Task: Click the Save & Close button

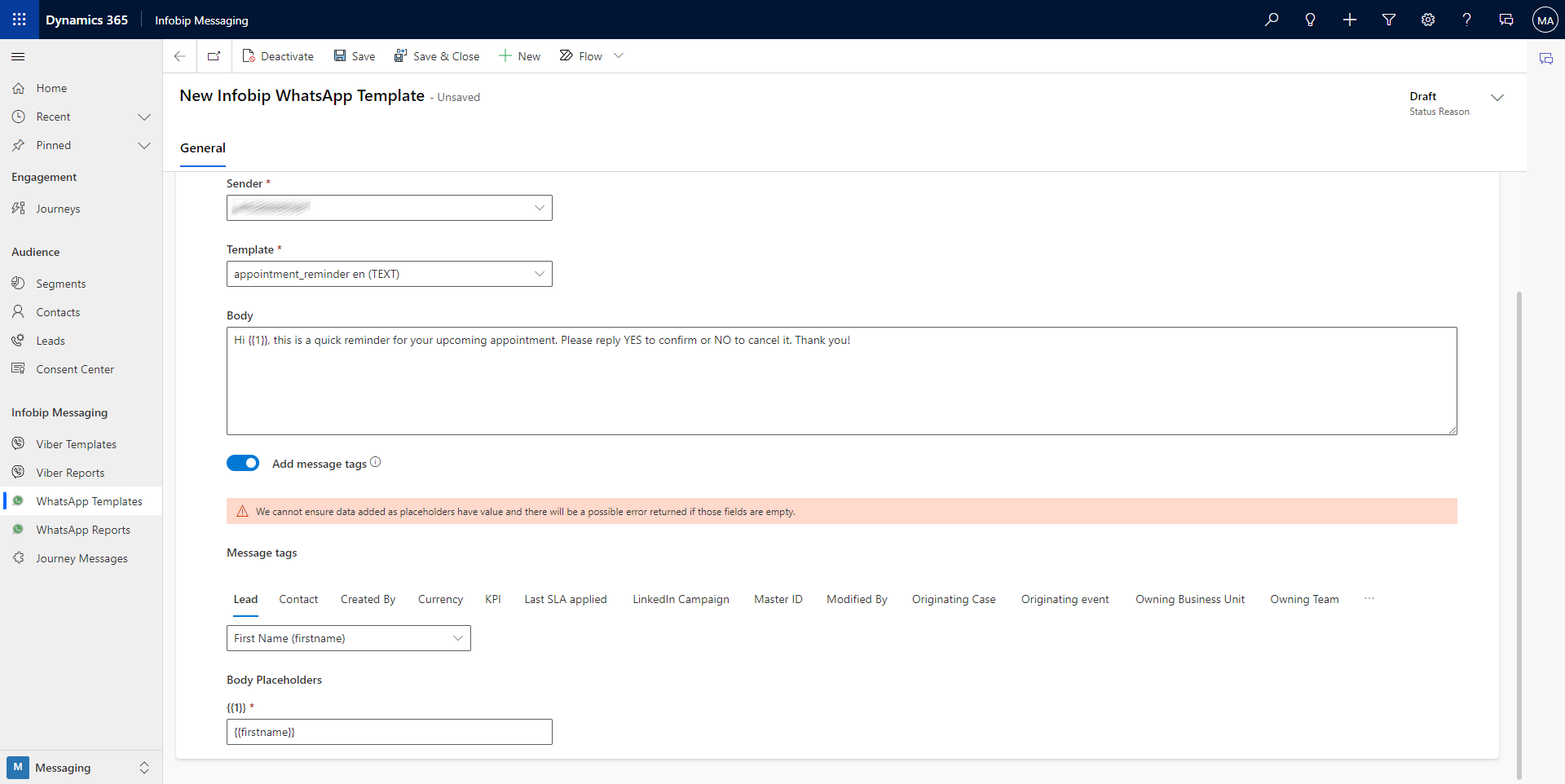Action: 437,55
